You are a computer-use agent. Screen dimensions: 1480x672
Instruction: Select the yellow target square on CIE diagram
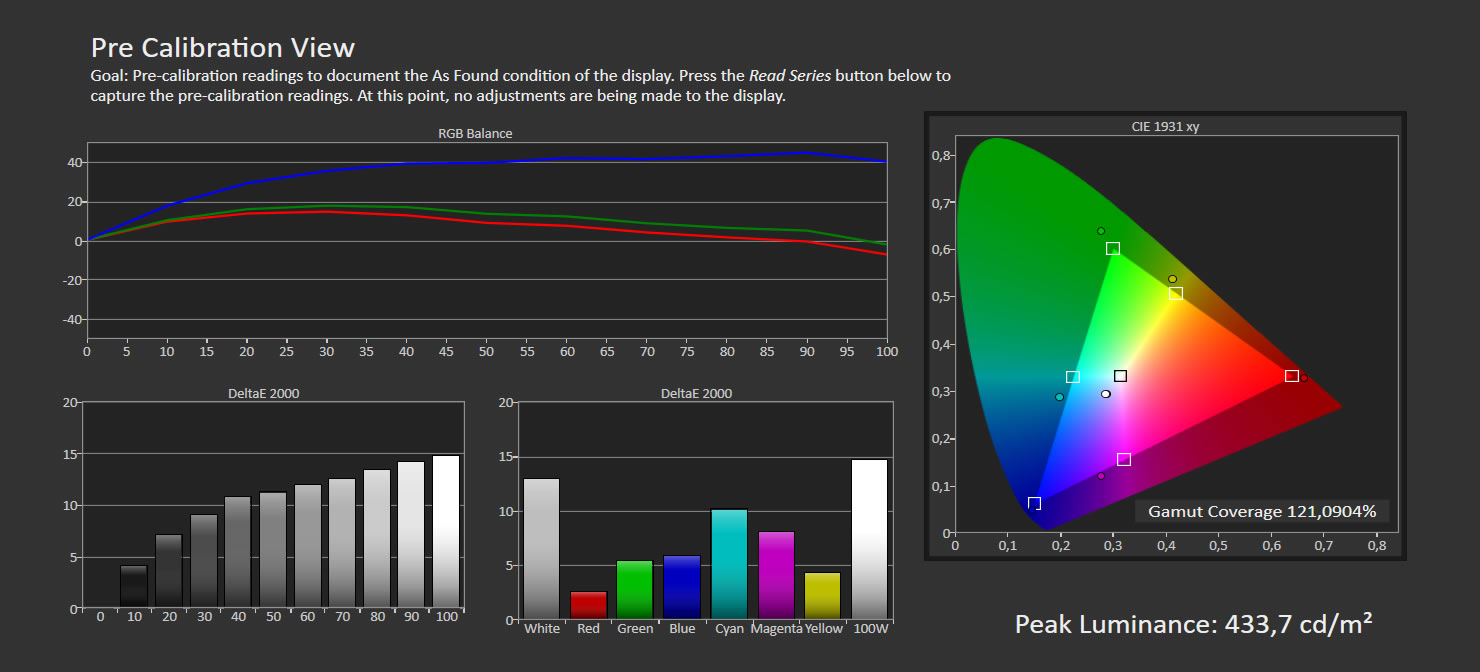point(1176,294)
